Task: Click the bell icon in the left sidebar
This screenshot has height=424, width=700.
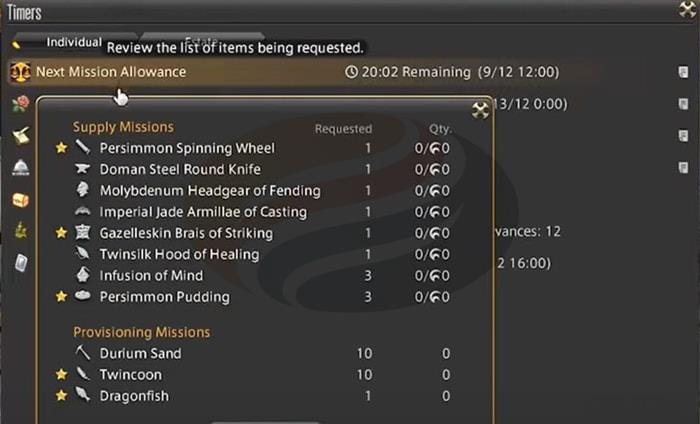Action: tap(20, 168)
